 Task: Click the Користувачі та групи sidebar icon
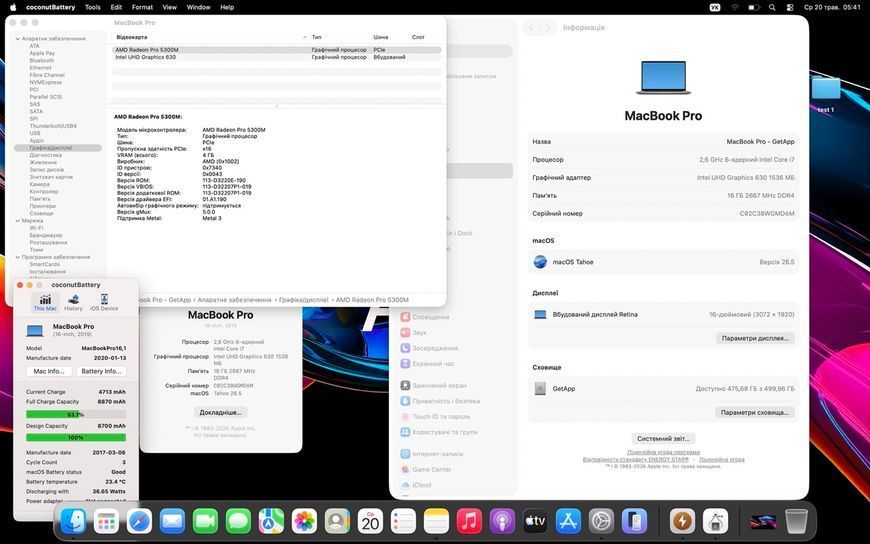tap(406, 432)
